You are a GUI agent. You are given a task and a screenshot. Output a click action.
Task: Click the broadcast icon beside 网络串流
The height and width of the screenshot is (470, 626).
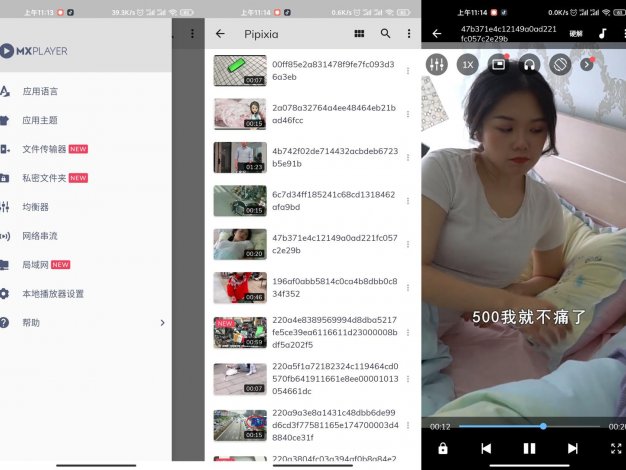click(5, 236)
